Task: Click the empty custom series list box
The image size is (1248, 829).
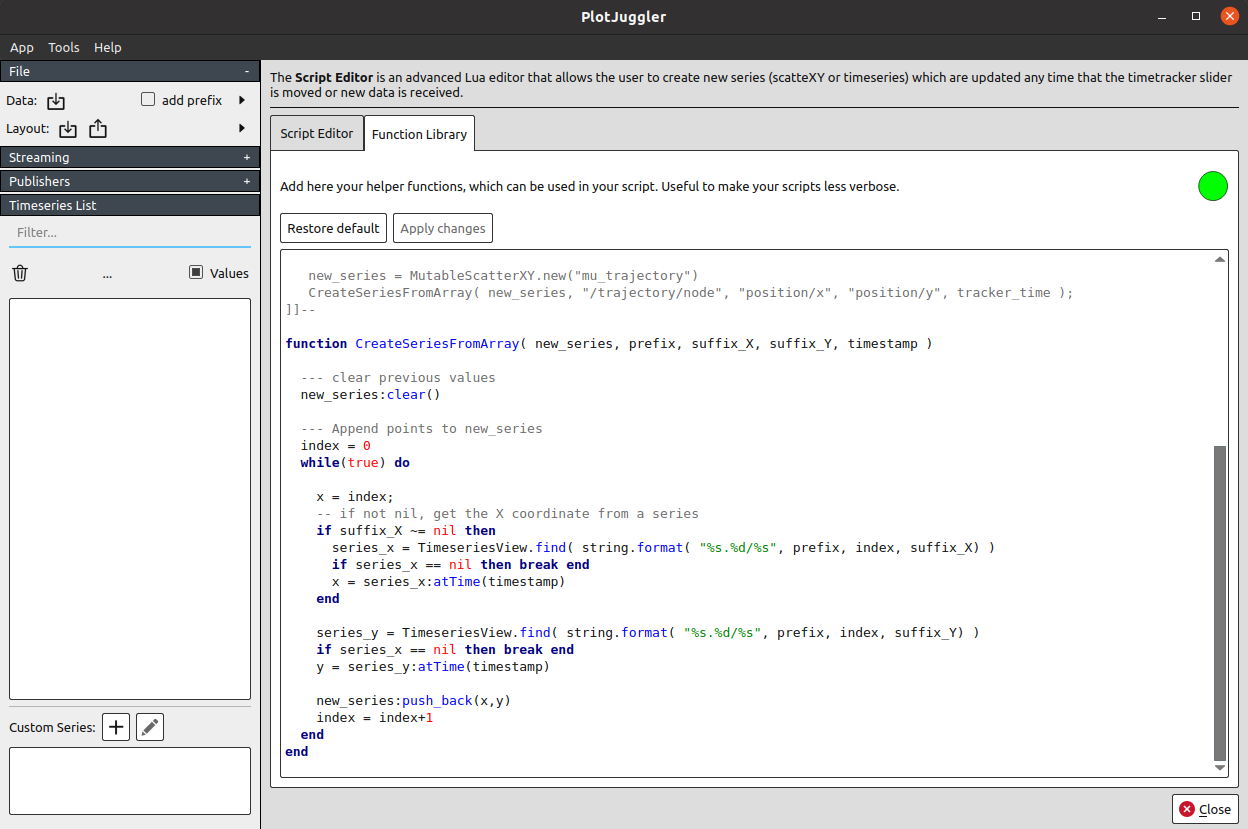Action: 130,780
